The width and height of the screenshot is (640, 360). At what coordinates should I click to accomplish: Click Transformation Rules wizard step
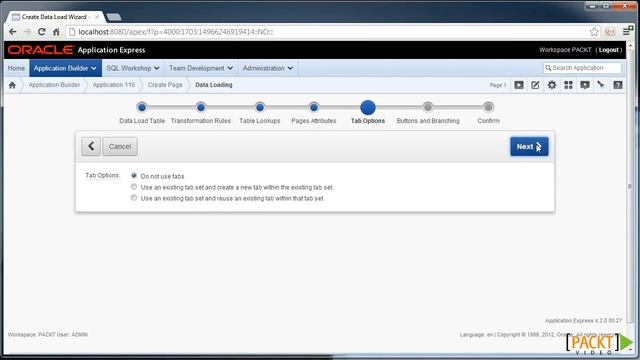click(200, 107)
